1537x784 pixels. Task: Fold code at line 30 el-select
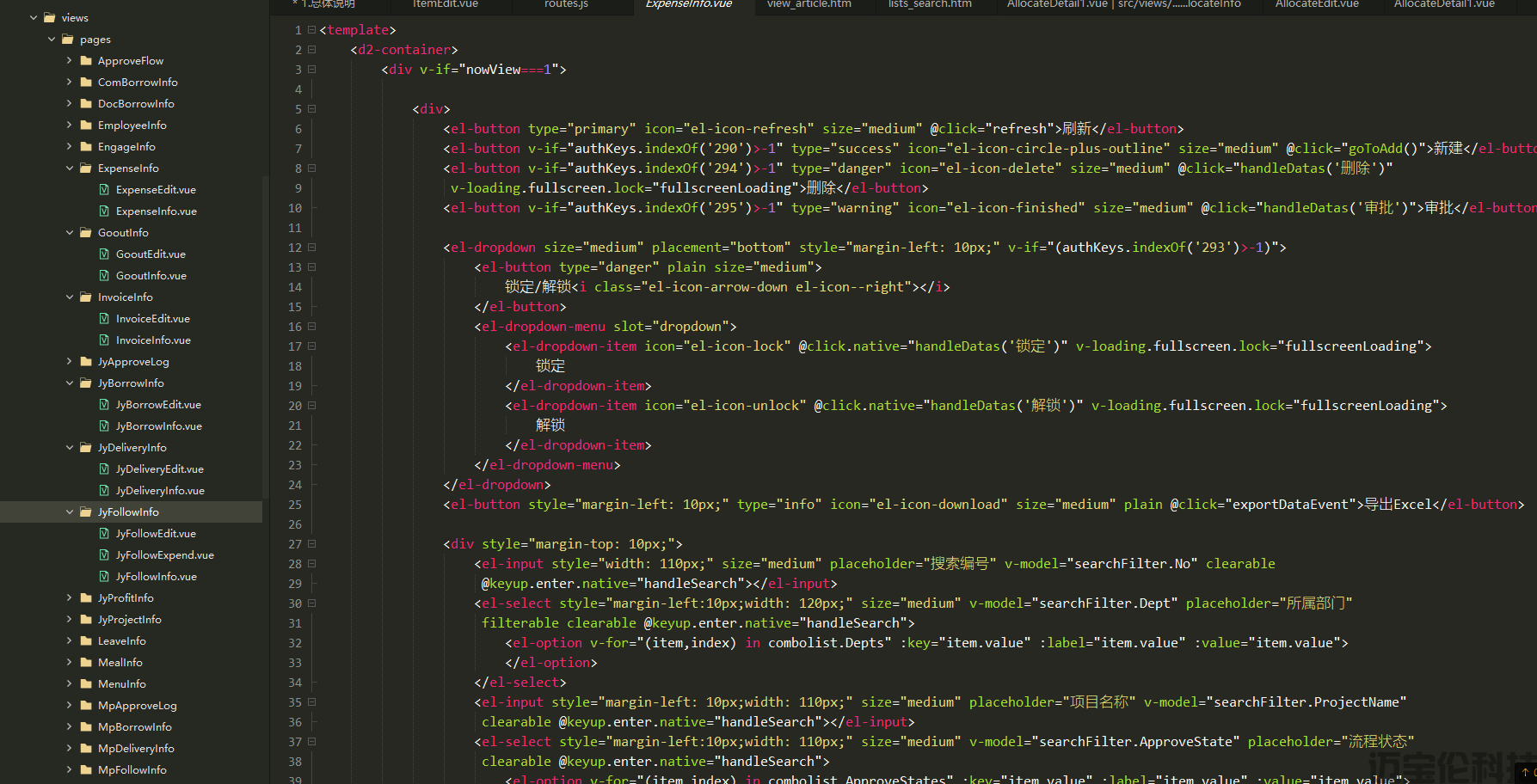(x=312, y=603)
